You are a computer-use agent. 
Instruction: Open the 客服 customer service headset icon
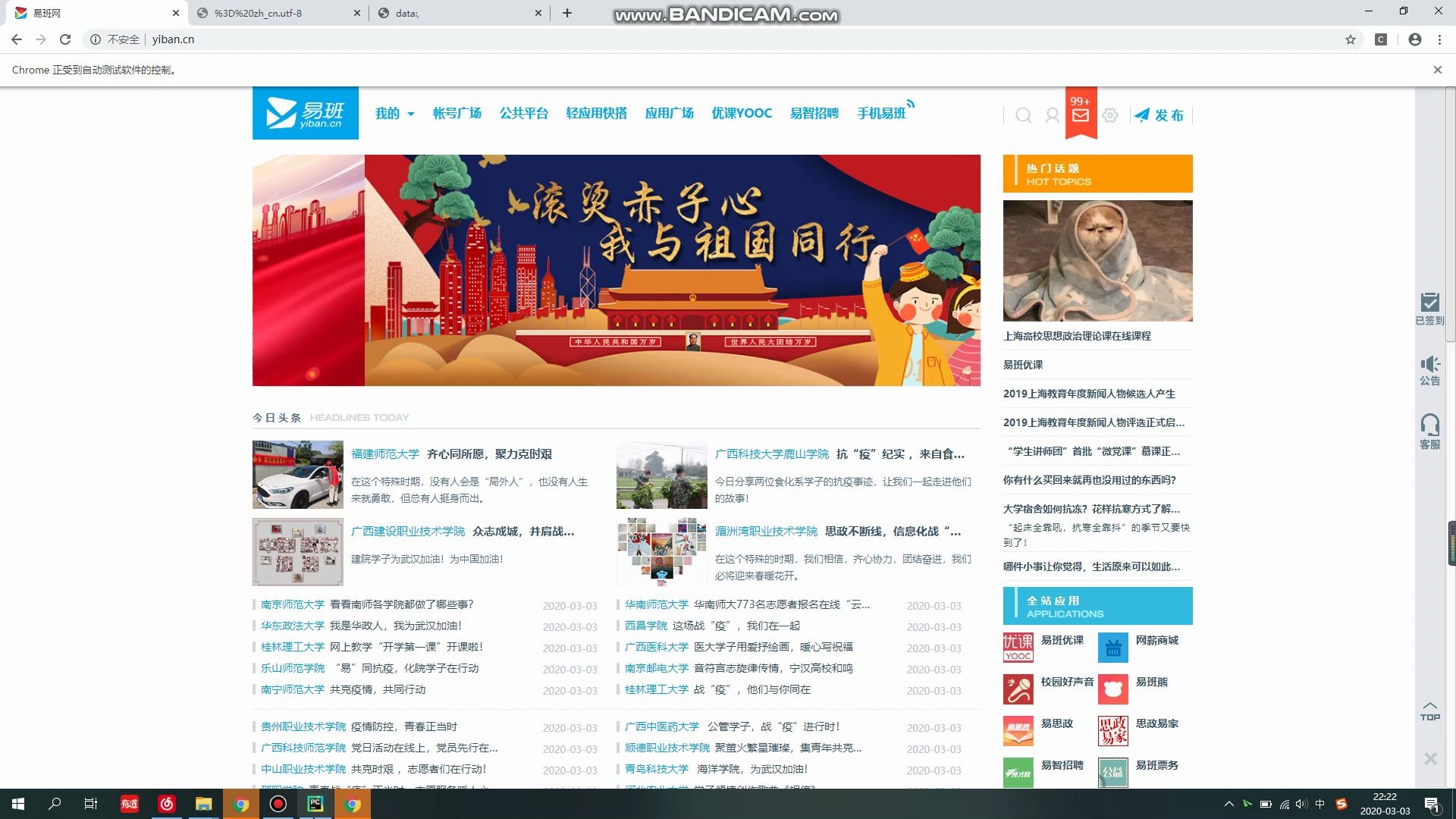pyautogui.click(x=1429, y=431)
